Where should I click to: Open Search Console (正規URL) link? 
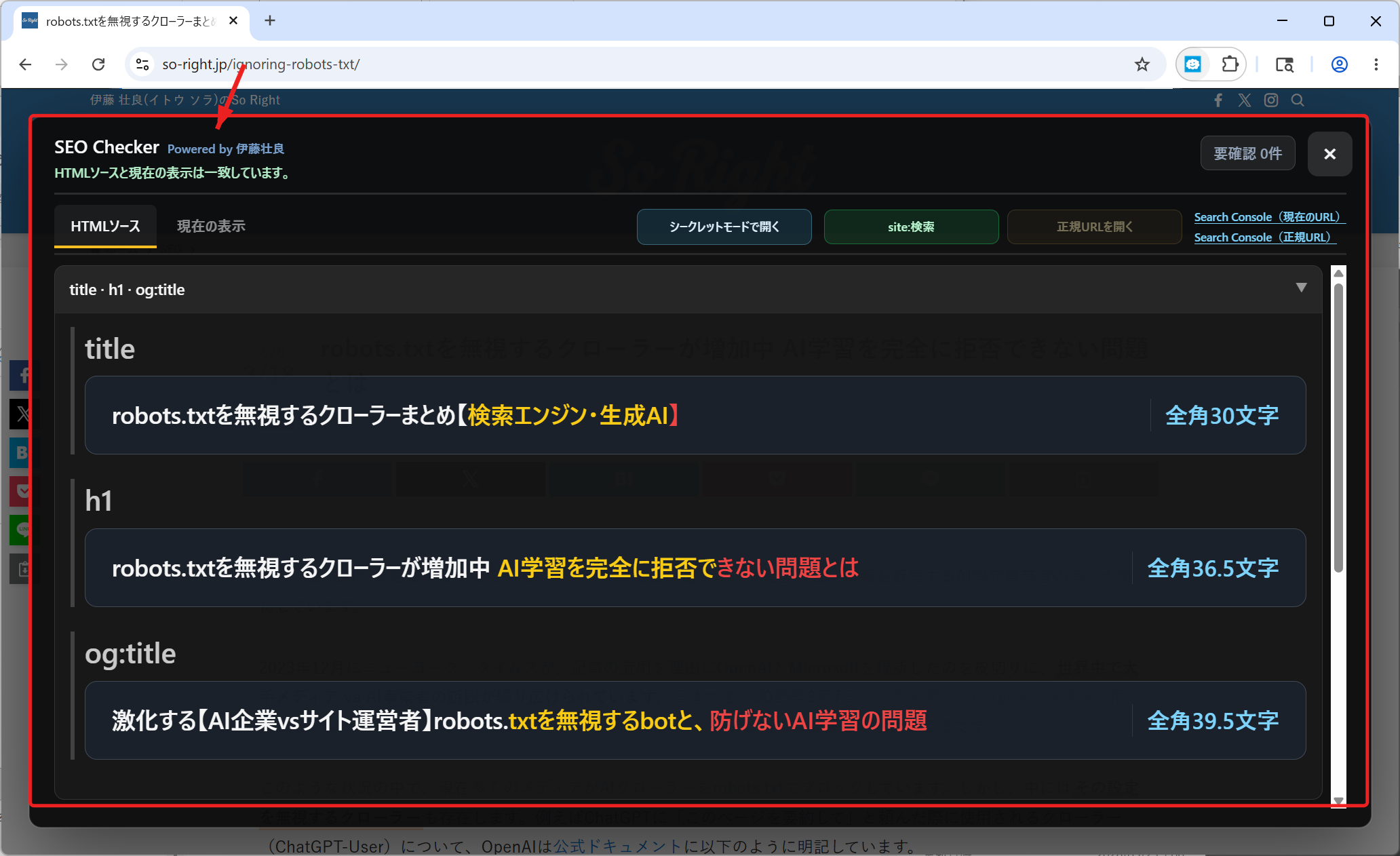click(1264, 237)
